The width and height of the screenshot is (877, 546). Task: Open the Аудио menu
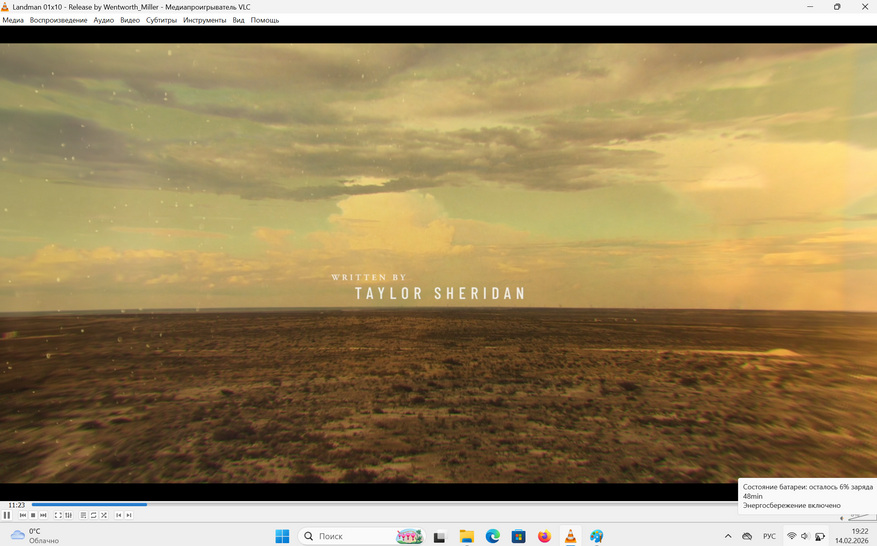[x=103, y=20]
